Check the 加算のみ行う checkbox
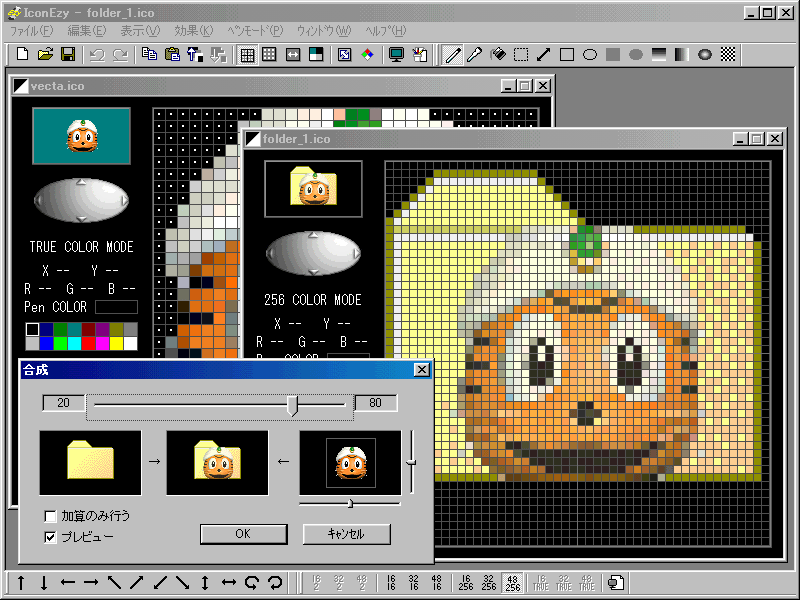 click(x=50, y=516)
